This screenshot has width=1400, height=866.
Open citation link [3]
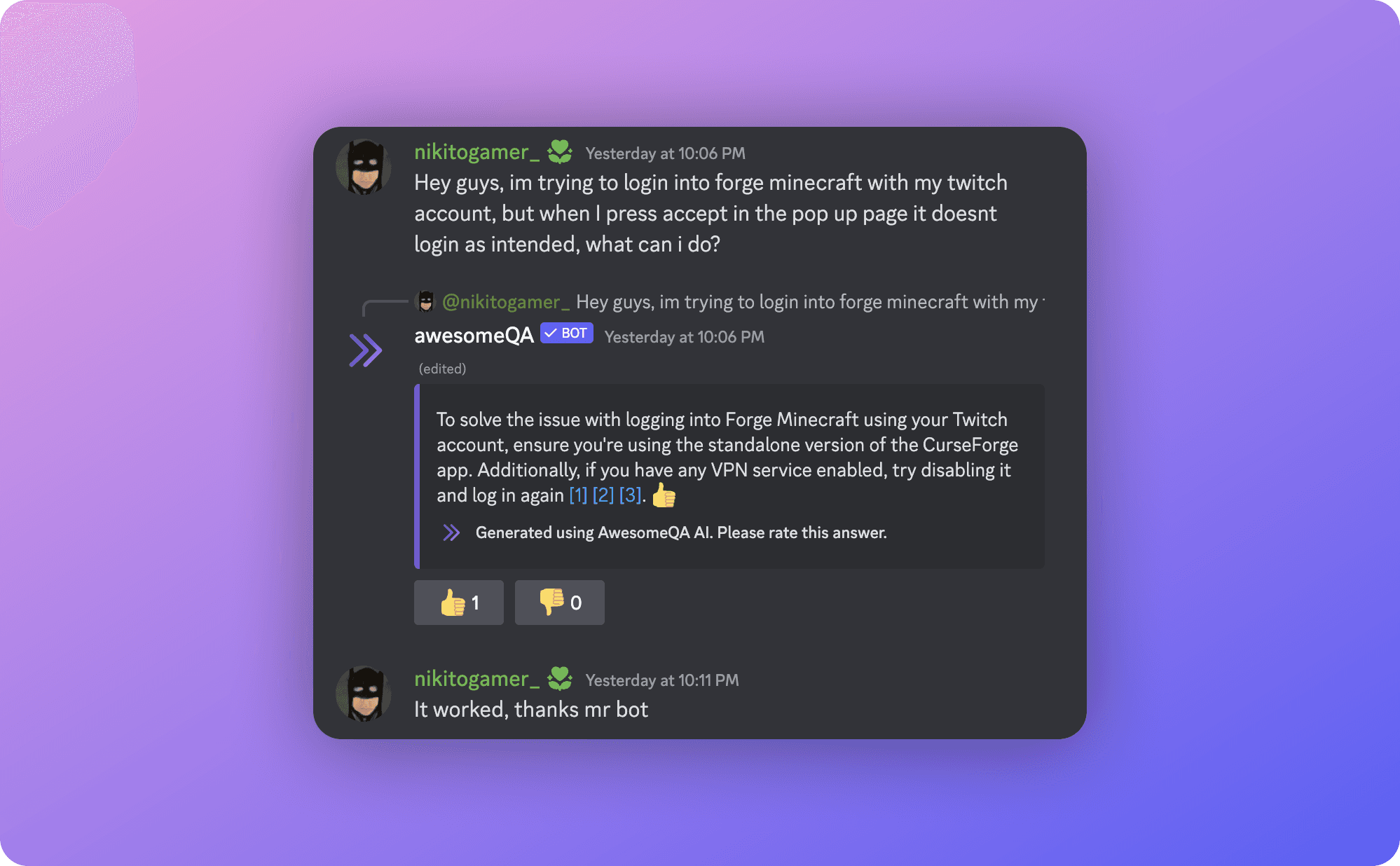pyautogui.click(x=630, y=495)
